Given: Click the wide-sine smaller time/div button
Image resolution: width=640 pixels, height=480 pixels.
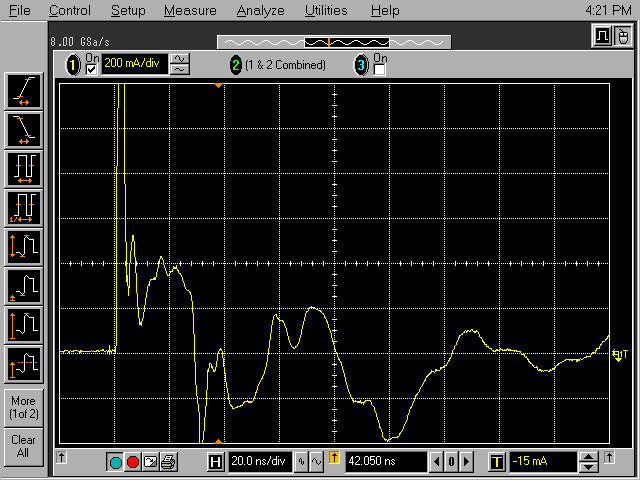Looking at the screenshot, I should click(x=316, y=462).
